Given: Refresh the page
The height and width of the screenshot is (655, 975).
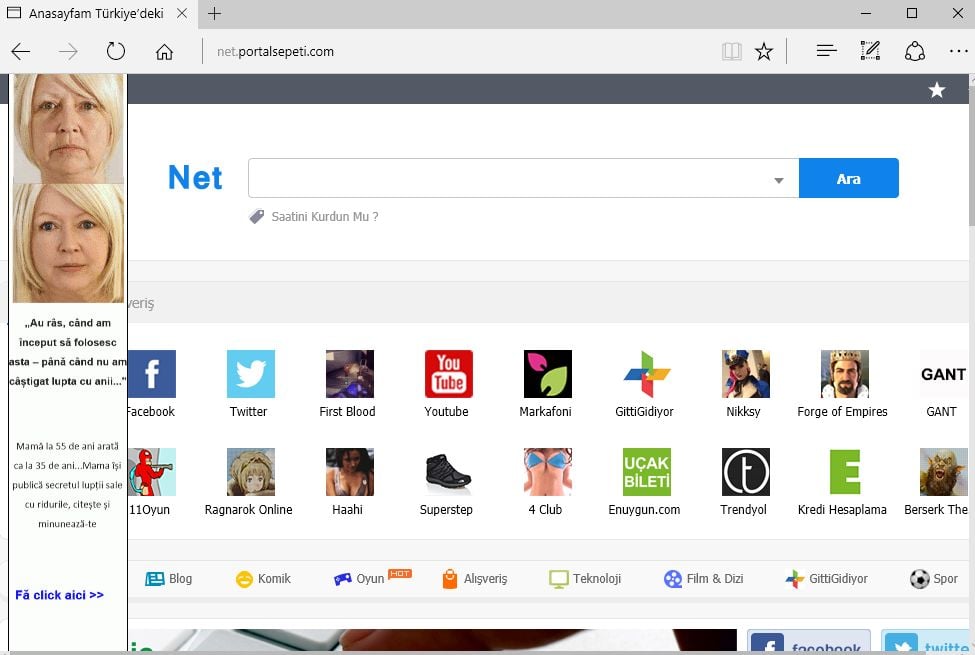Looking at the screenshot, I should [116, 51].
